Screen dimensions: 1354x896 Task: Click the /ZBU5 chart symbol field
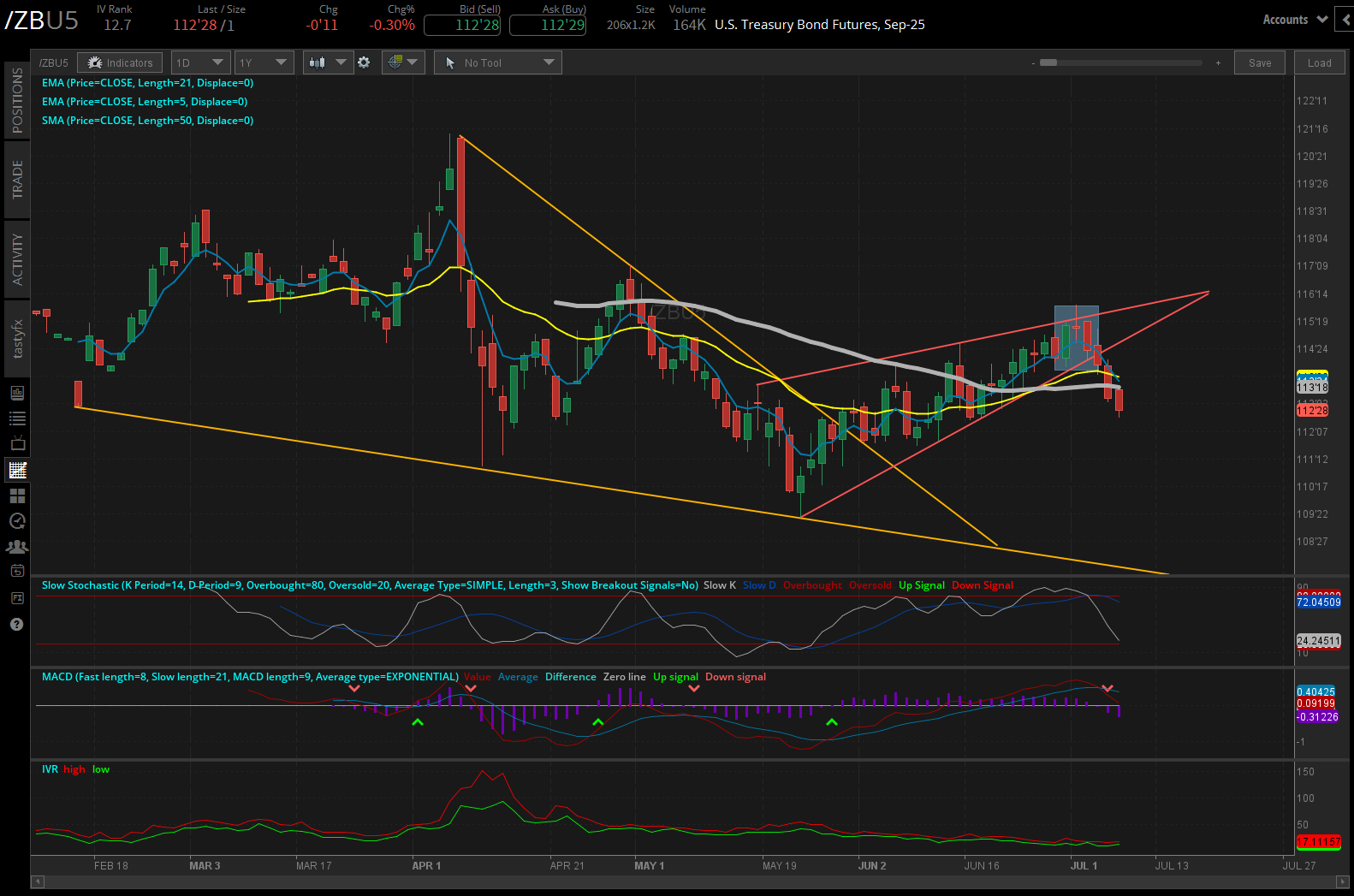click(x=54, y=62)
